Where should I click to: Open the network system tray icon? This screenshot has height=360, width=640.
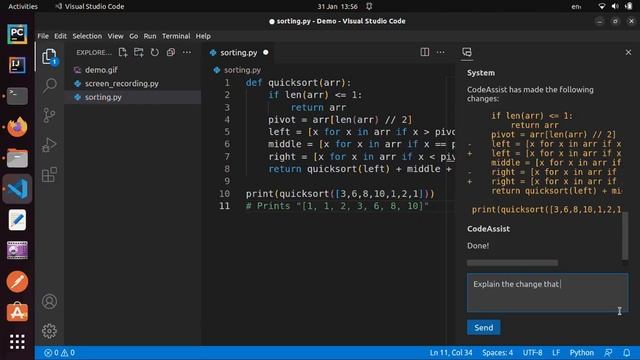click(602, 7)
